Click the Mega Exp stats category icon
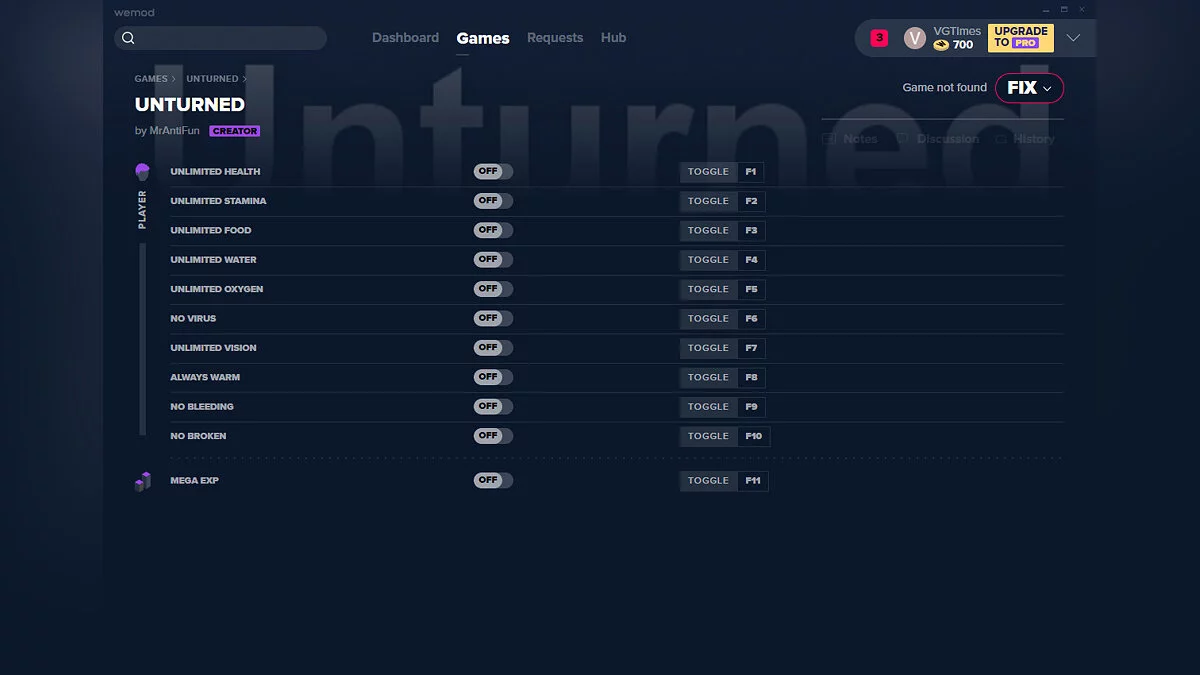Viewport: 1200px width, 675px height. (142, 481)
